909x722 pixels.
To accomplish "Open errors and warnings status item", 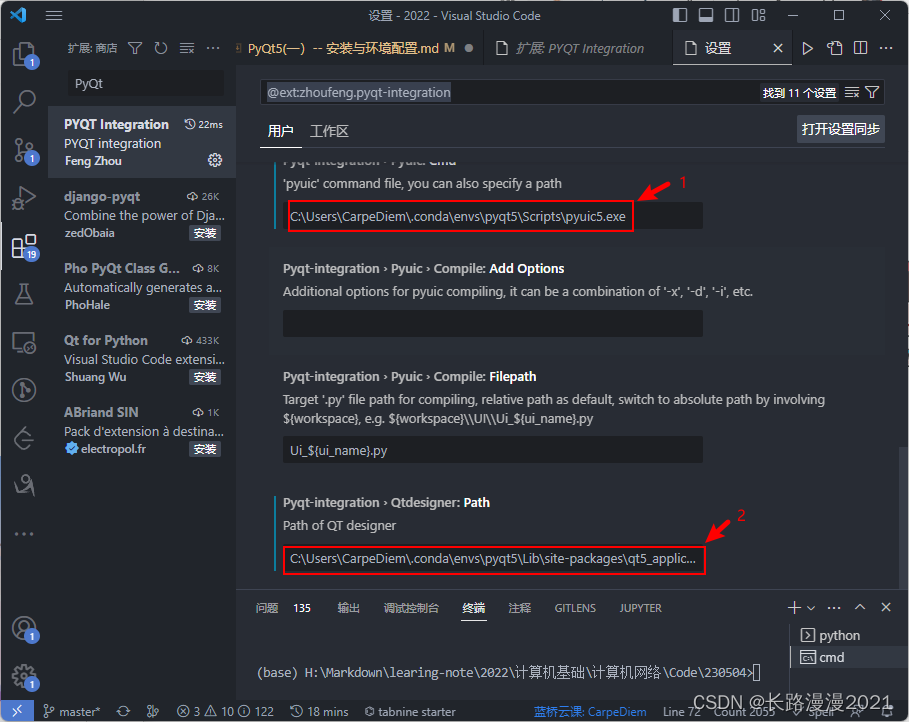I will tap(225, 712).
